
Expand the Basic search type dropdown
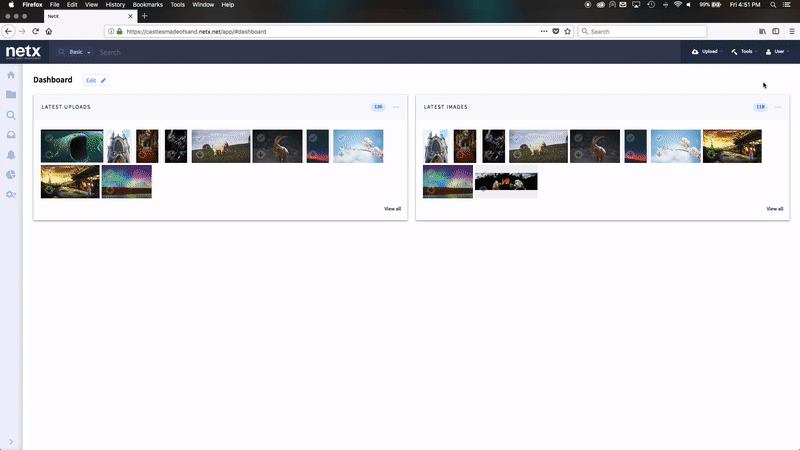(75, 52)
